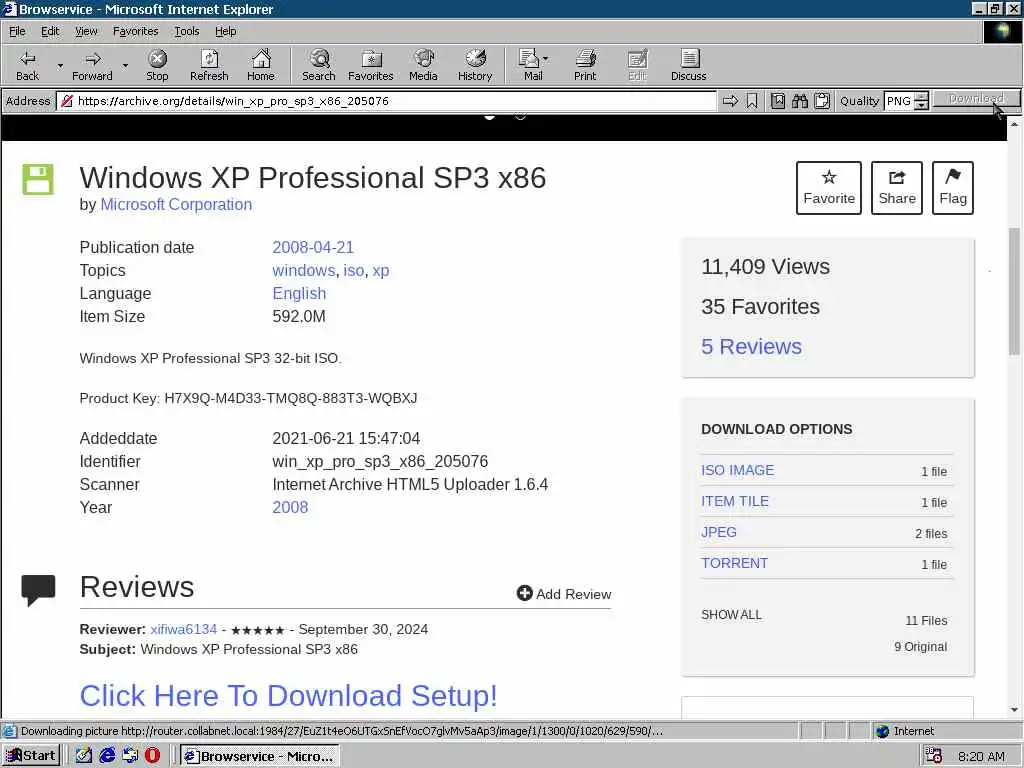Viewport: 1024px width, 768px height.
Task: Click the Go arrow beside address bar
Action: 730,101
